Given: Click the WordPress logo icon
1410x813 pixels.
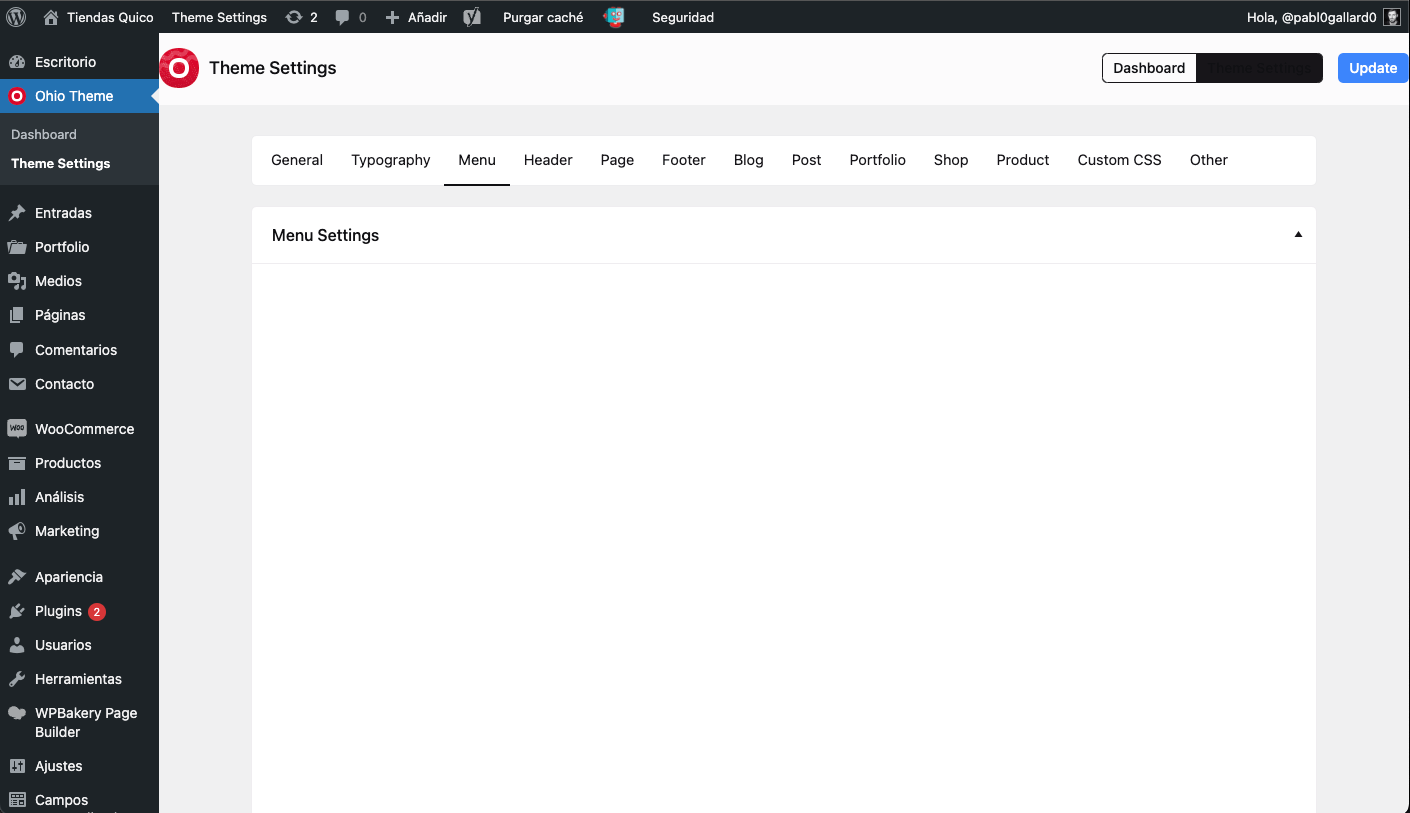Looking at the screenshot, I should point(16,17).
